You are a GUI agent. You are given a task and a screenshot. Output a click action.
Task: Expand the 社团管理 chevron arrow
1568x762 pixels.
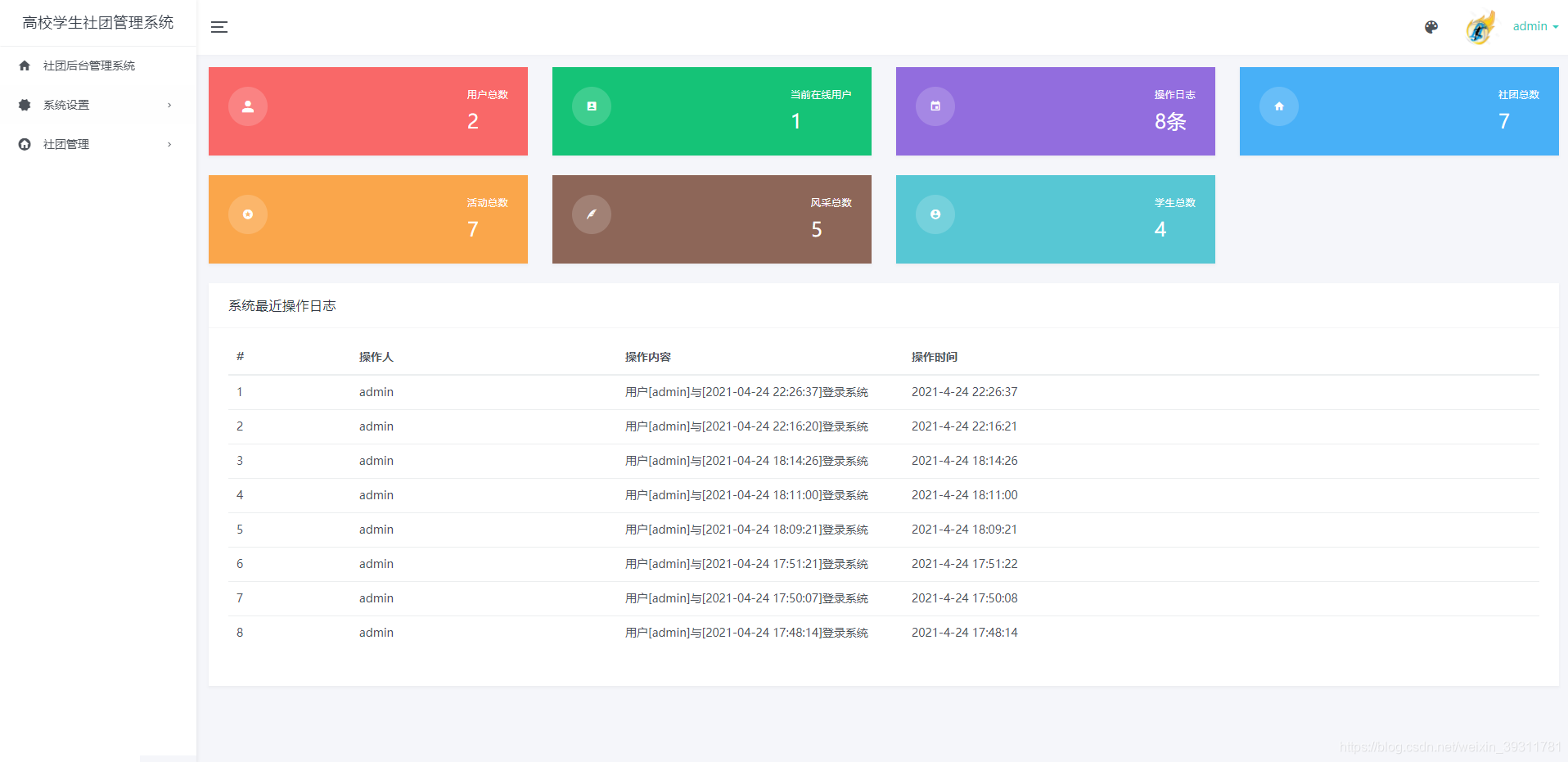[x=169, y=144]
